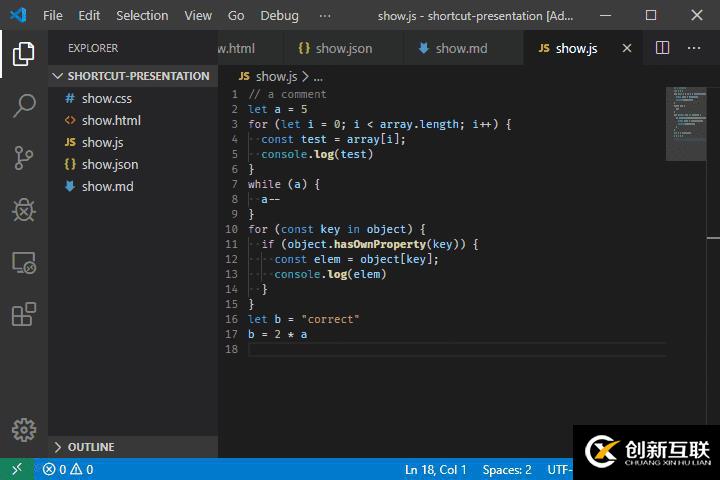Image resolution: width=720 pixels, height=480 pixels.
Task: Switch to the partially visible show.html tab
Action: [250, 48]
